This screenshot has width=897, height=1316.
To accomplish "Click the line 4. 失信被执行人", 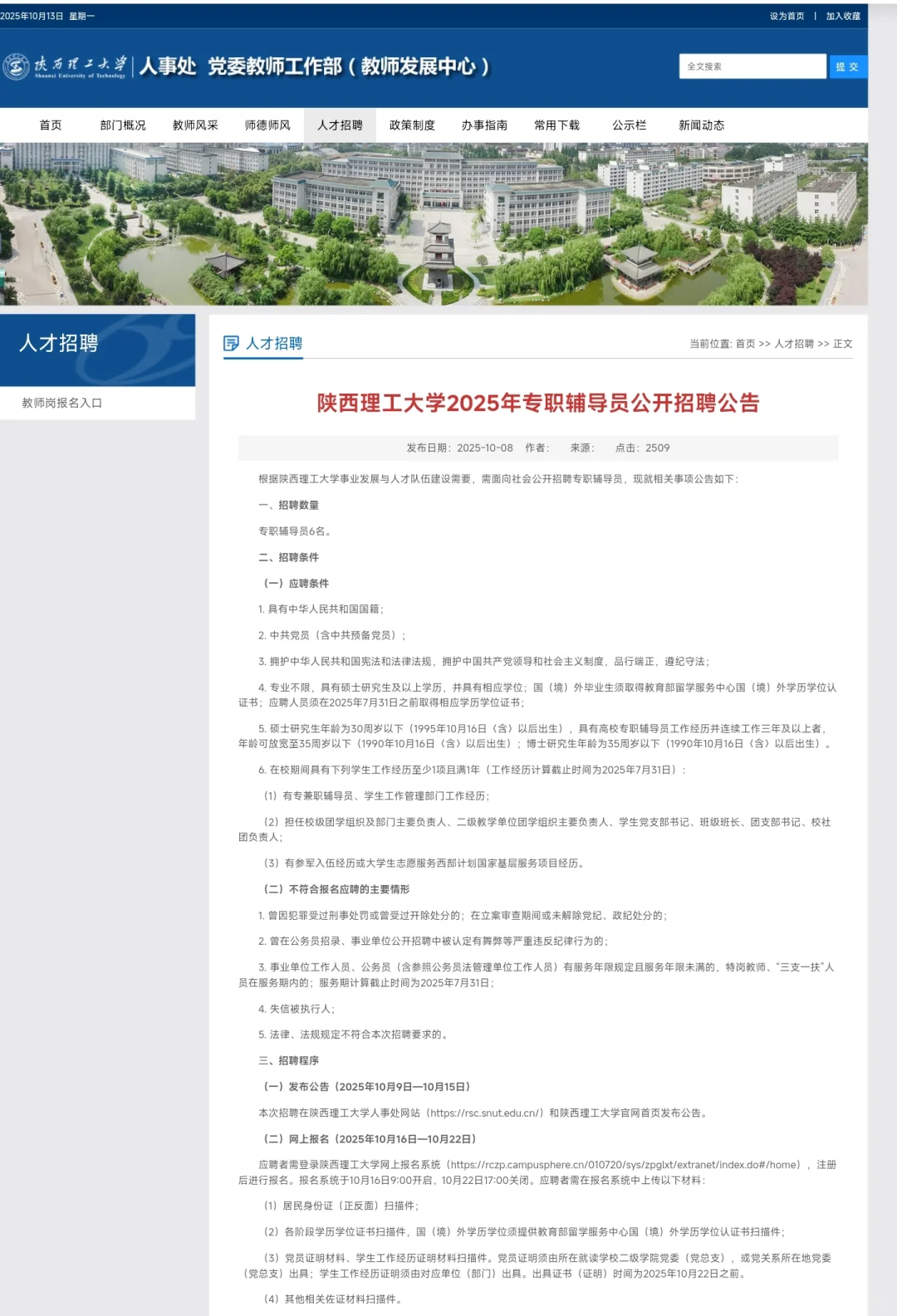I will coord(297,1009).
